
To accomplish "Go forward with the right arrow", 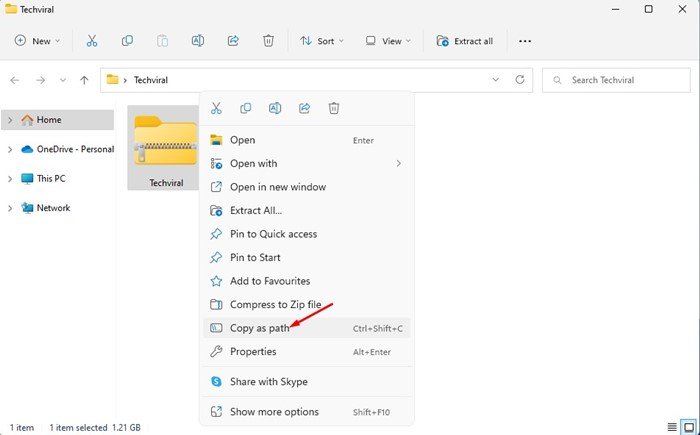I will click(41, 80).
